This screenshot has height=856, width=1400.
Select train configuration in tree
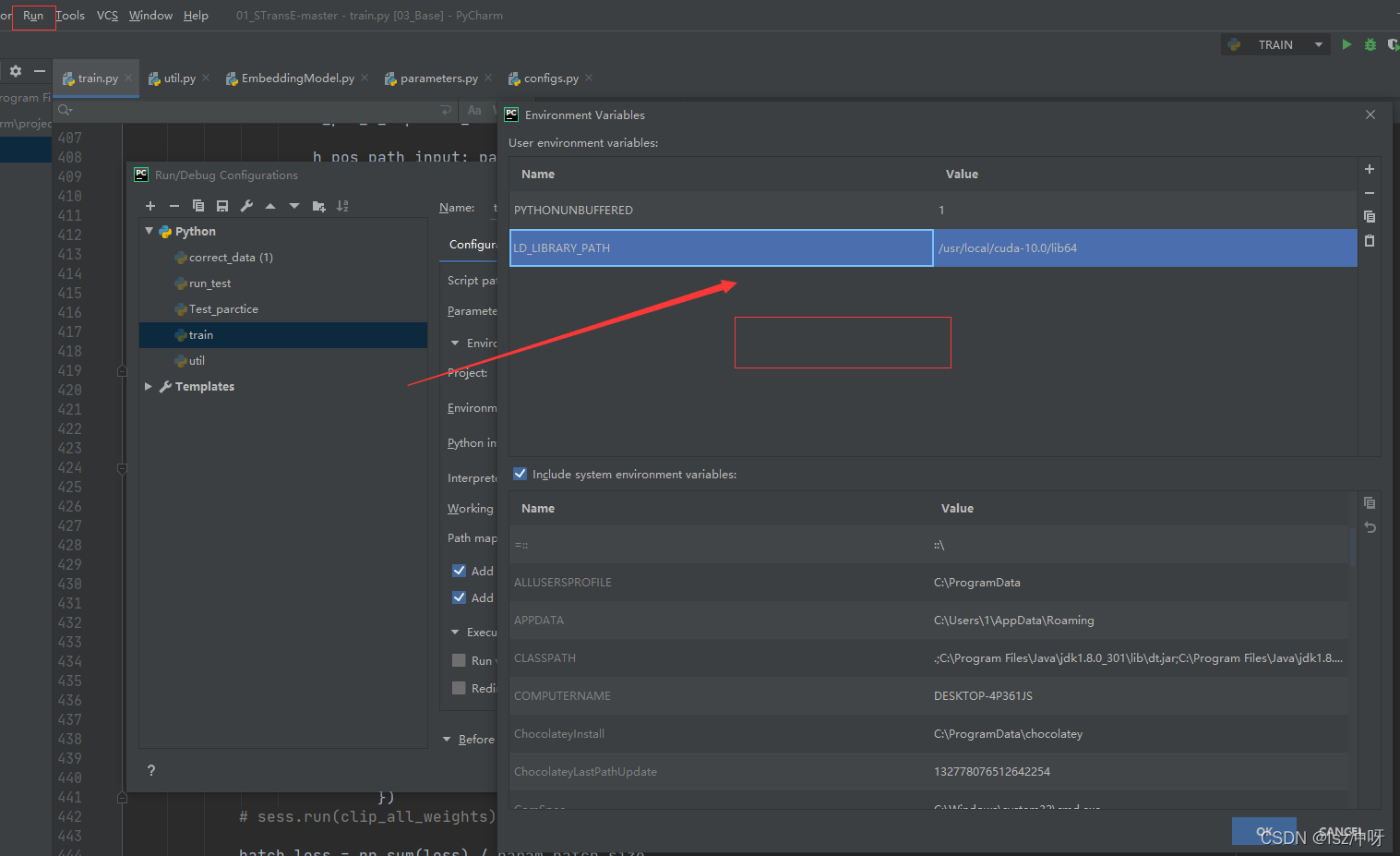point(283,335)
